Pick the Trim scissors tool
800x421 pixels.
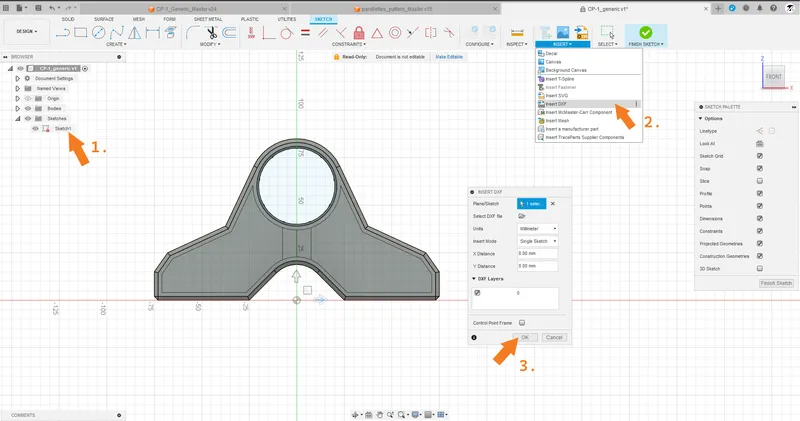tap(211, 33)
